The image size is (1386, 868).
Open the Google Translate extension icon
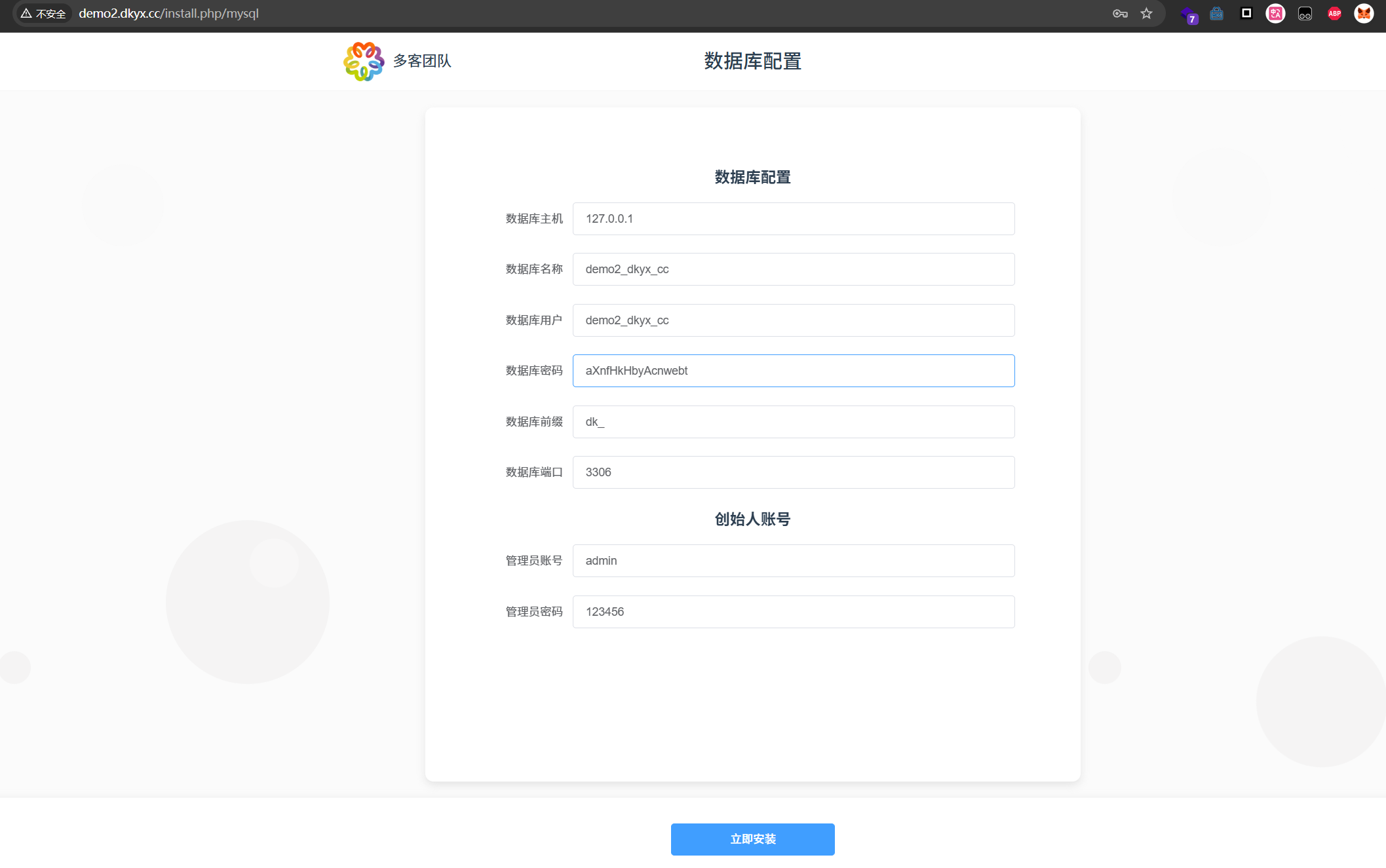[1275, 13]
